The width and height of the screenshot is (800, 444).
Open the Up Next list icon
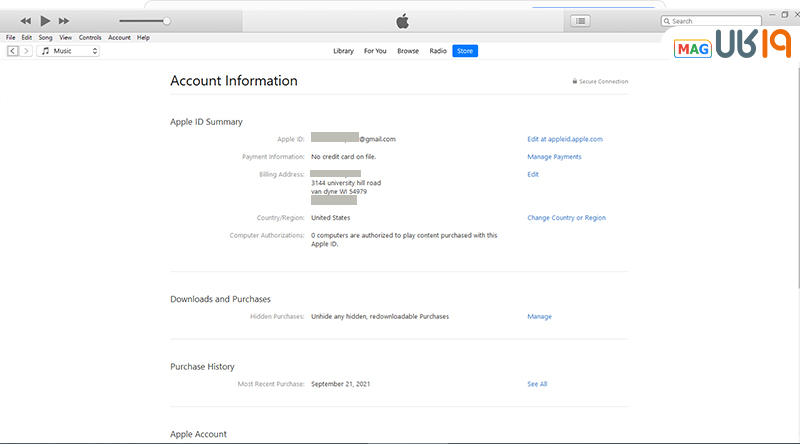[x=580, y=21]
